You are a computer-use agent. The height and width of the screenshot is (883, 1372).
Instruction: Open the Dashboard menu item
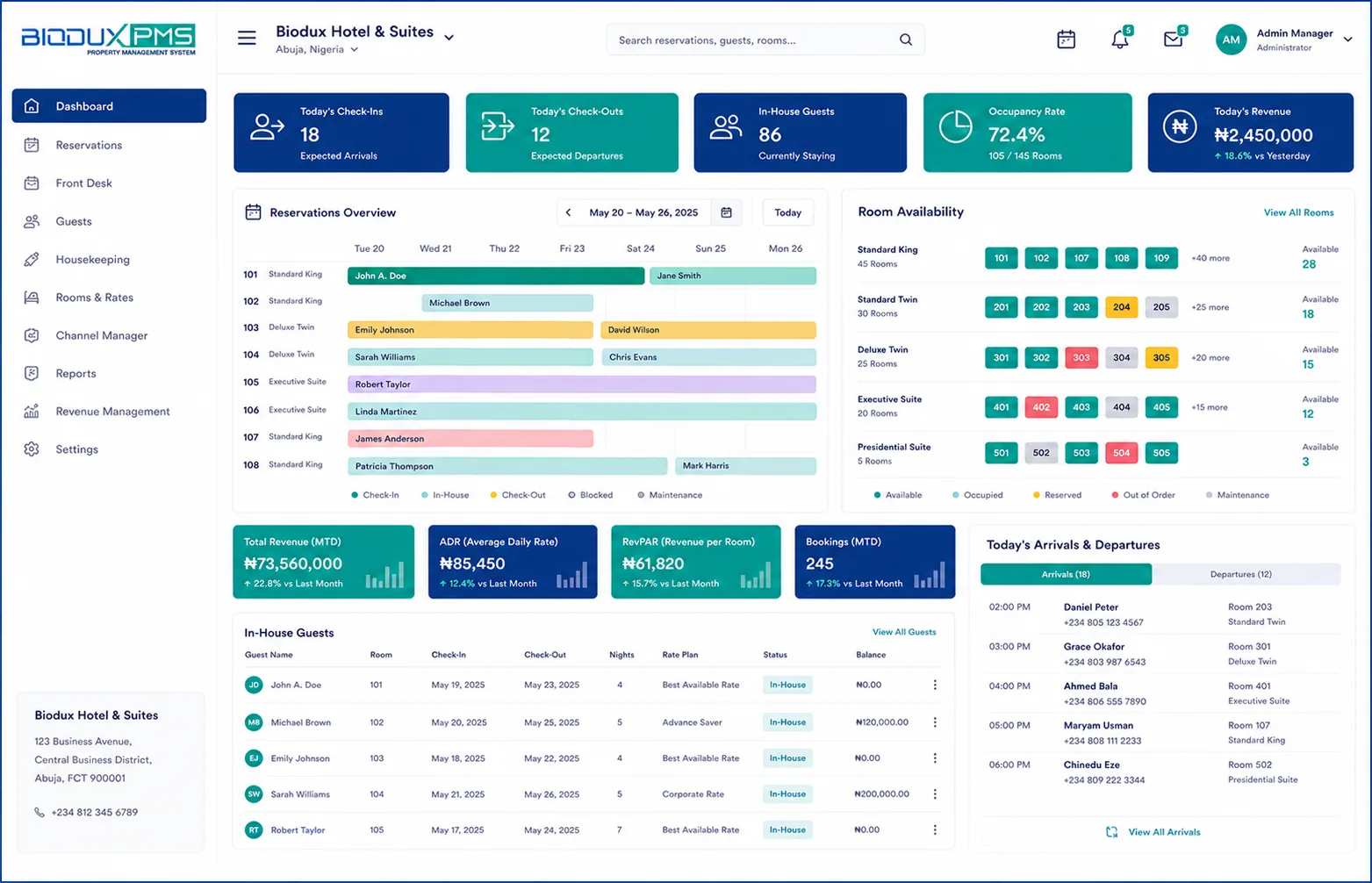109,106
